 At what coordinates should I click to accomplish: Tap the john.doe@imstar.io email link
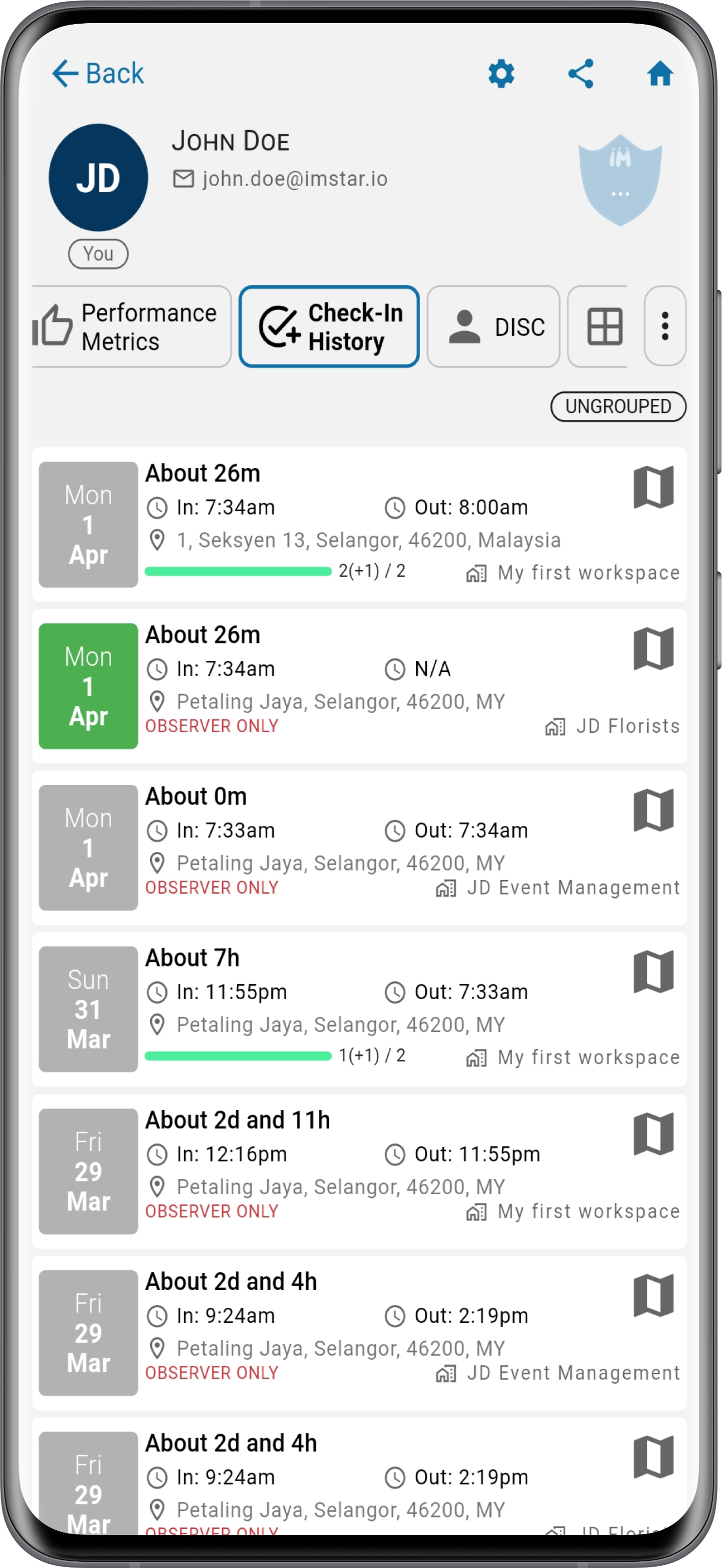(x=295, y=179)
